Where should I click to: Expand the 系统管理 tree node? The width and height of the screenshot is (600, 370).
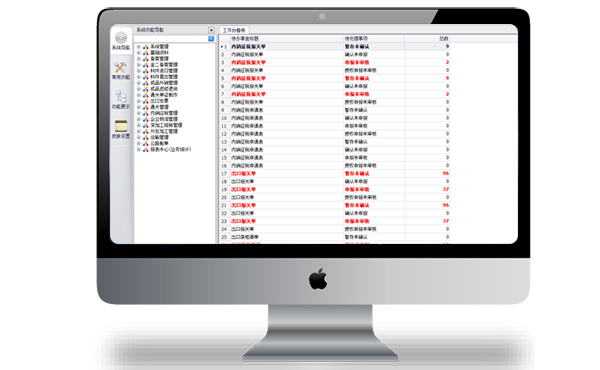(139, 46)
